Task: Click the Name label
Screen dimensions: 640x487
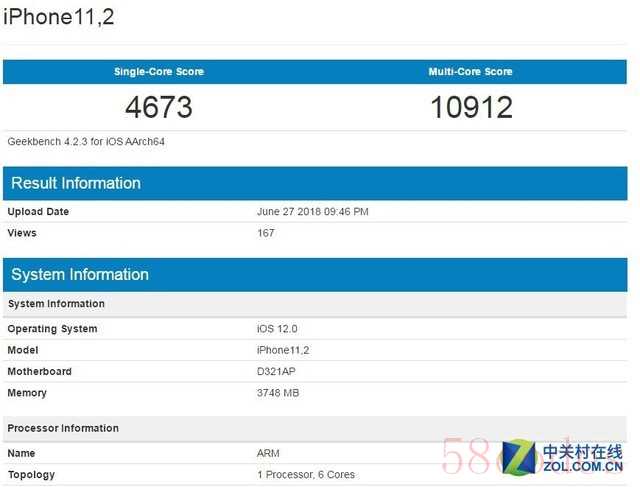Action: tap(21, 453)
